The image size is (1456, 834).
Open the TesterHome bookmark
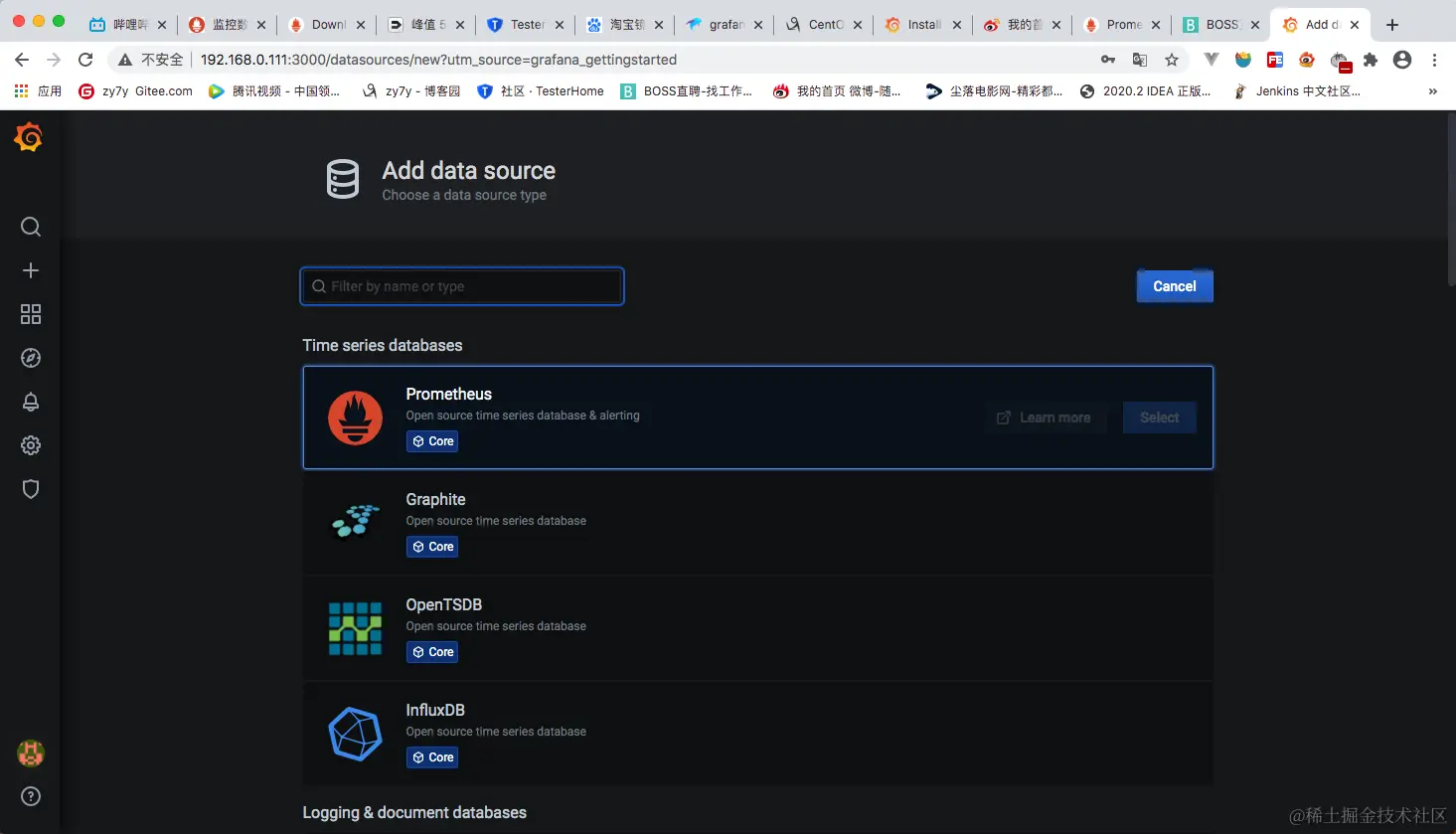pos(541,91)
